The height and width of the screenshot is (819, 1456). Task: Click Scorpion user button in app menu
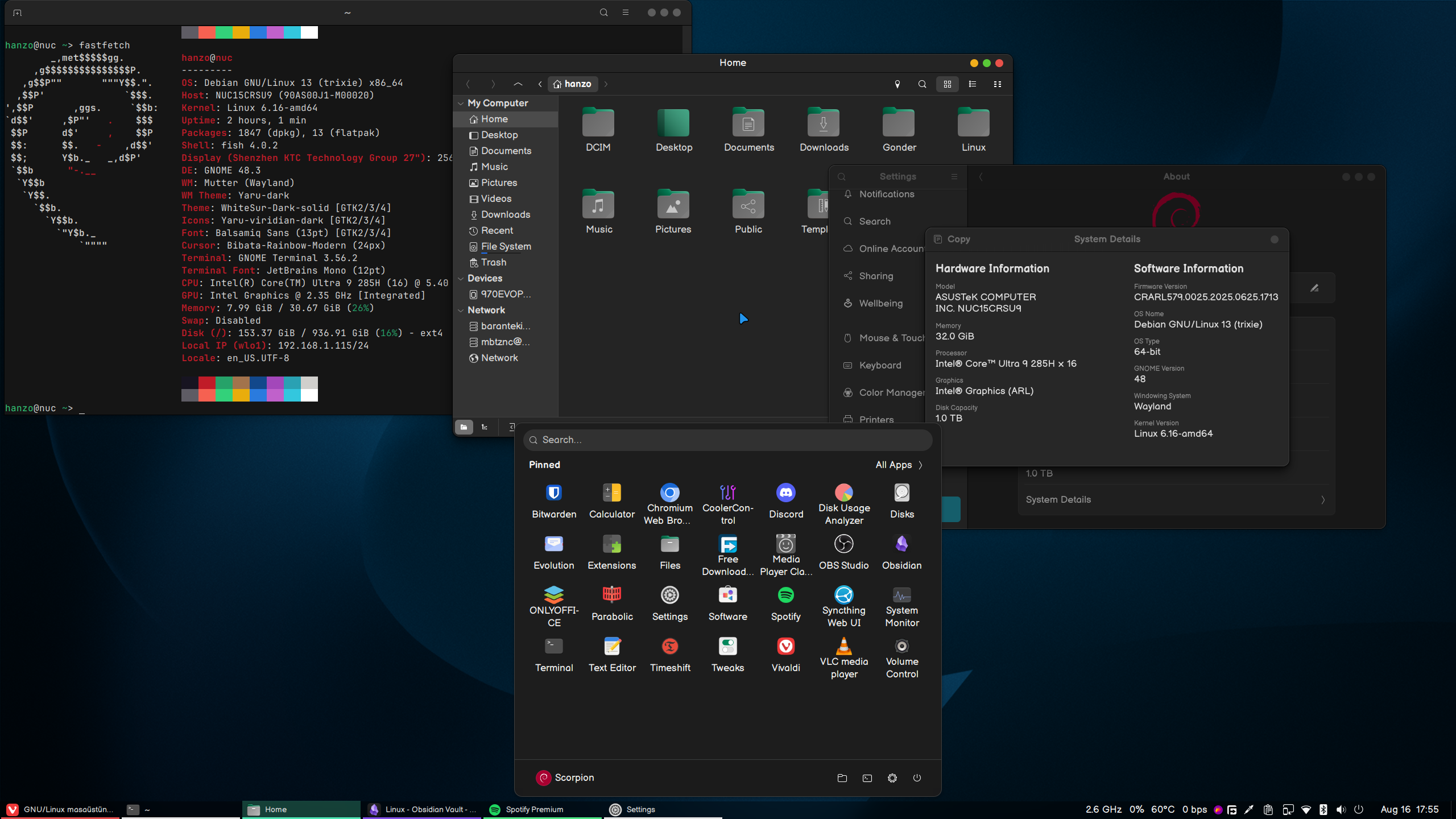click(x=565, y=778)
